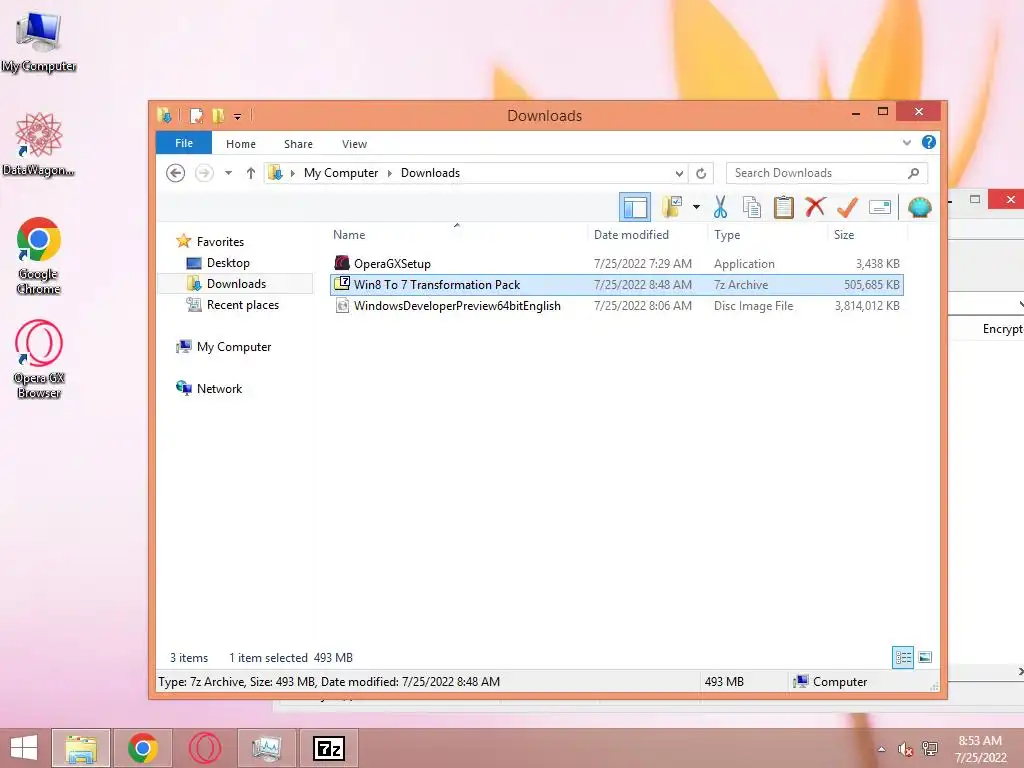Open Google Chrome desktop shortcut
The width and height of the screenshot is (1024, 768).
(x=39, y=255)
